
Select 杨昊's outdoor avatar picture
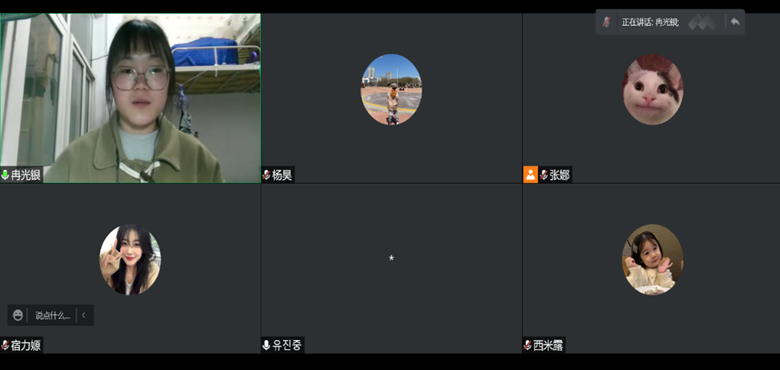[391, 90]
